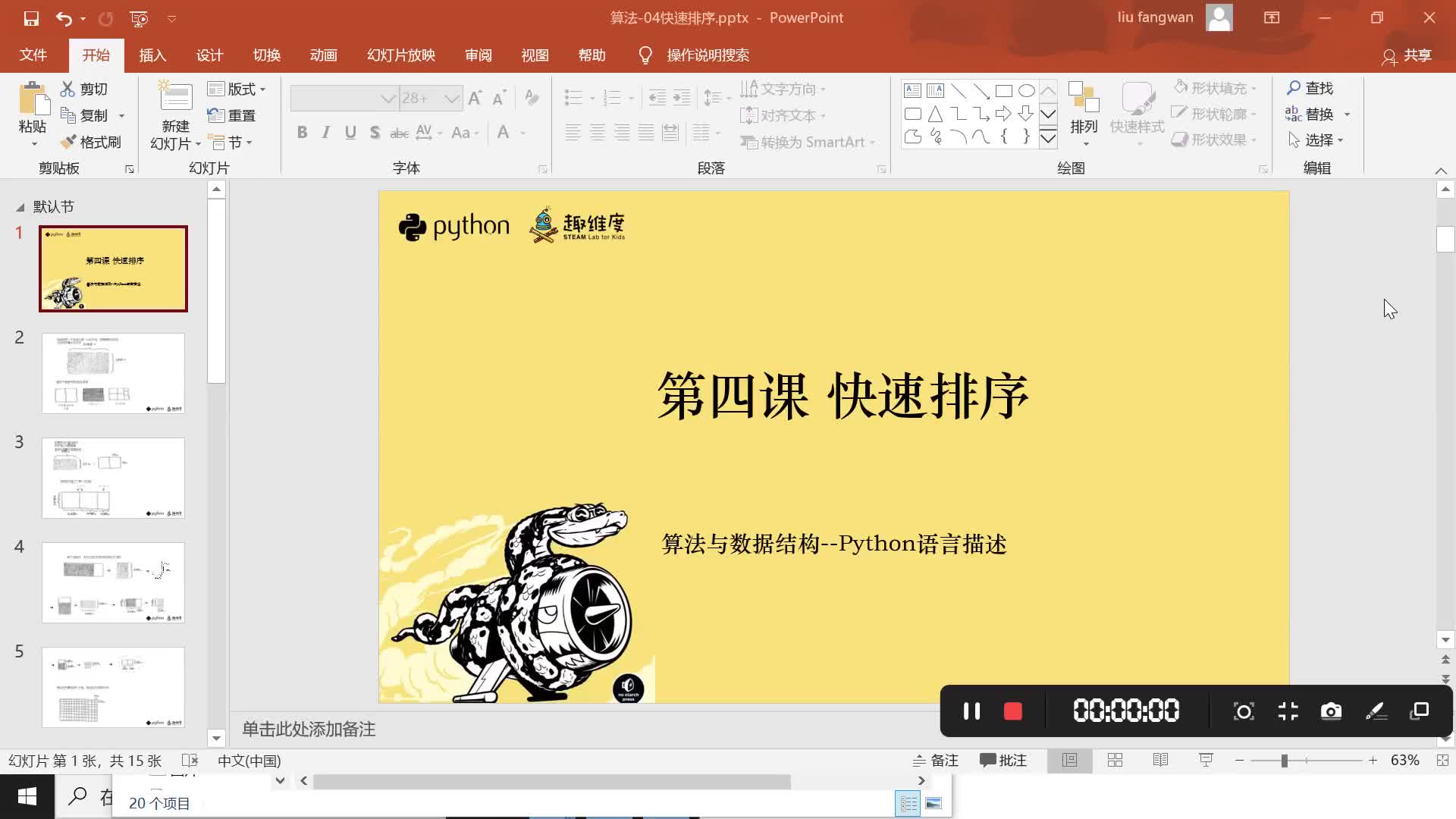Click the Paste clipboard icon
1456x819 pixels.
[33, 99]
